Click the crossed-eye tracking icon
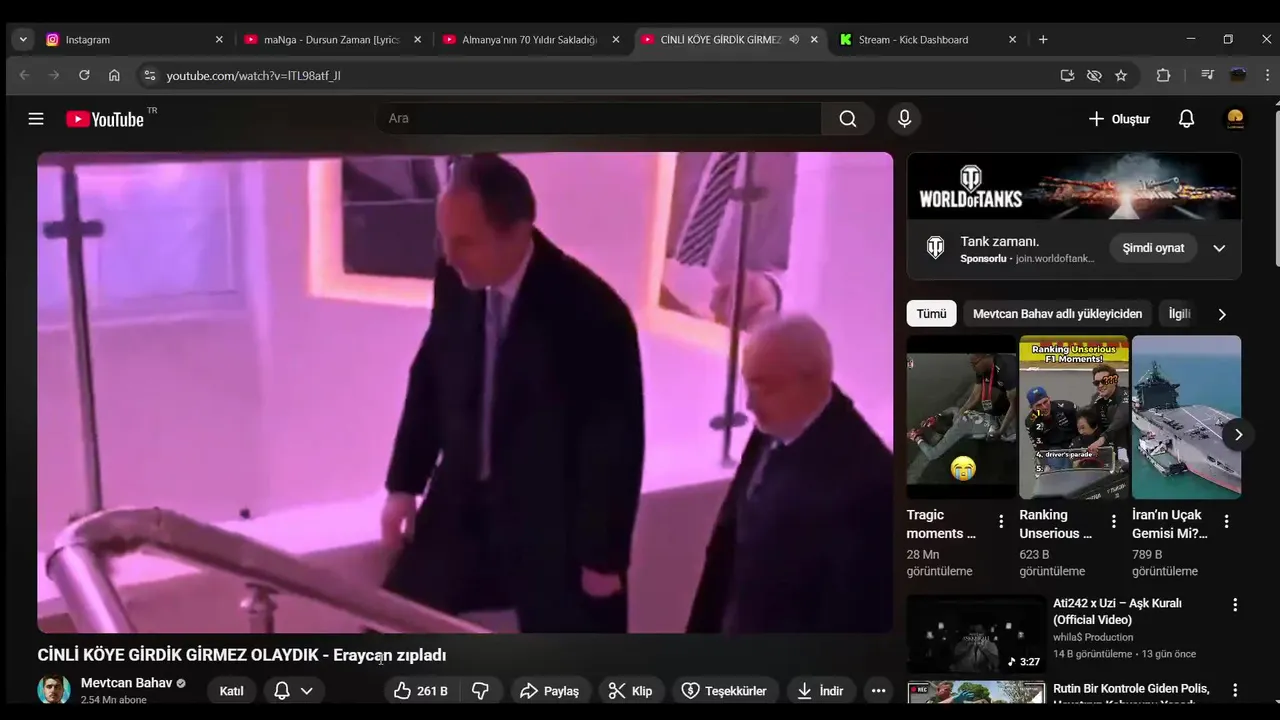Viewport: 1280px width, 720px height. [x=1094, y=75]
